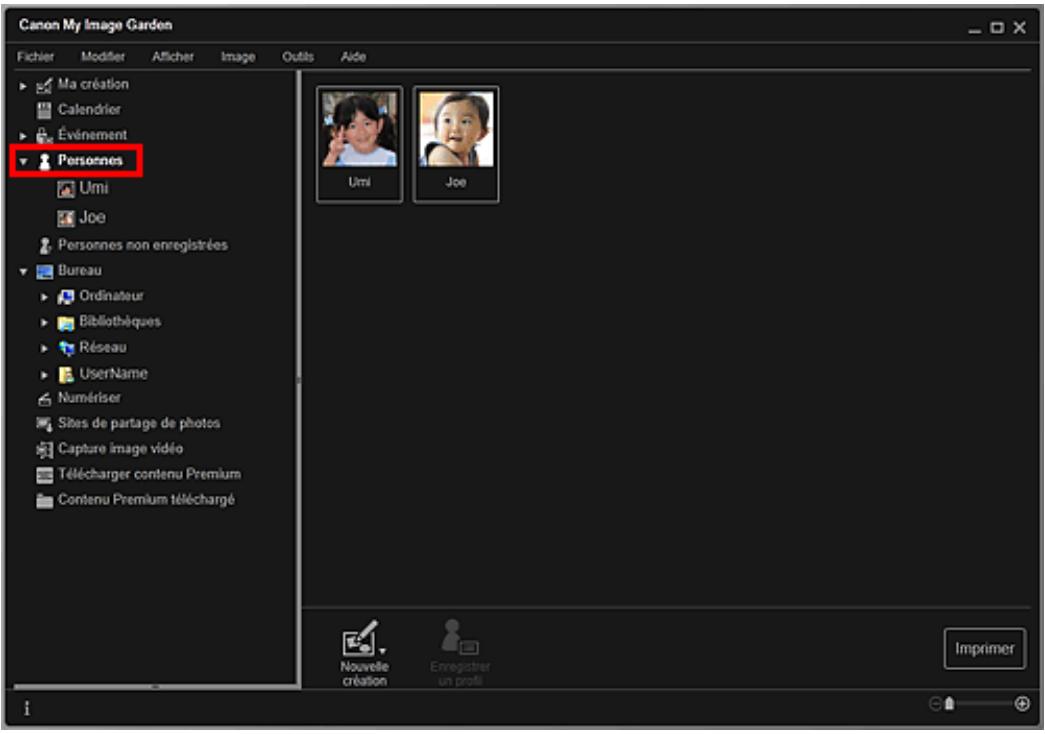Screen dimensions: 1045x734
Task: Click the Nouvelle création icon
Action: tap(360, 638)
